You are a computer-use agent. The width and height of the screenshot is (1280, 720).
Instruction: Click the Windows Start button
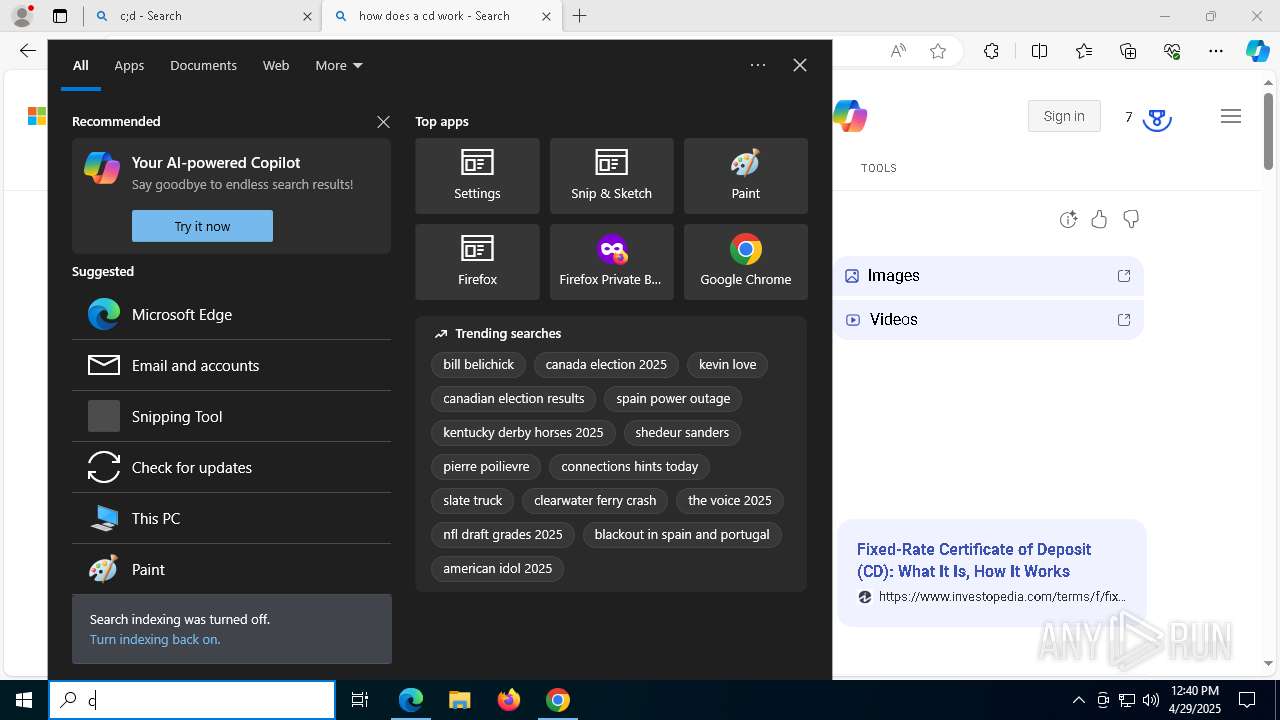pos(24,700)
